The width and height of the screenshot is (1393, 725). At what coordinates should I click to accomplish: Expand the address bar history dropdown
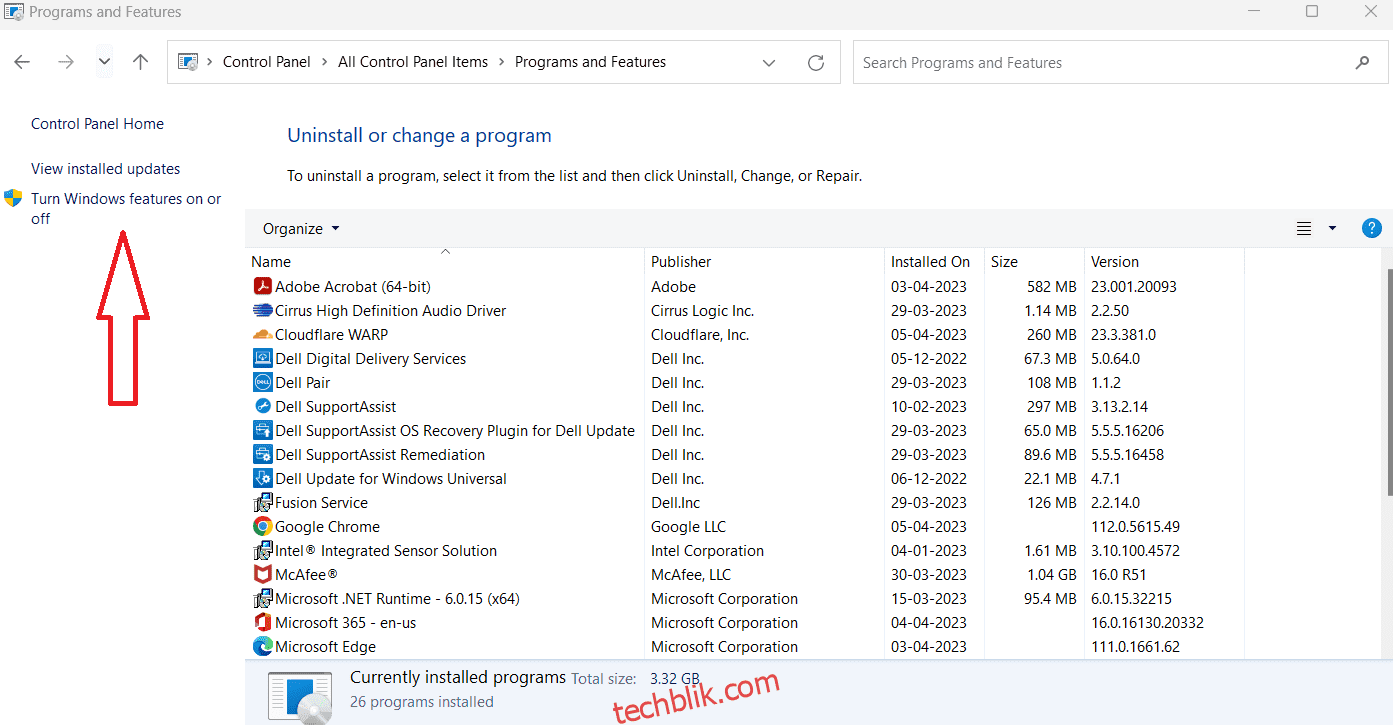(769, 63)
